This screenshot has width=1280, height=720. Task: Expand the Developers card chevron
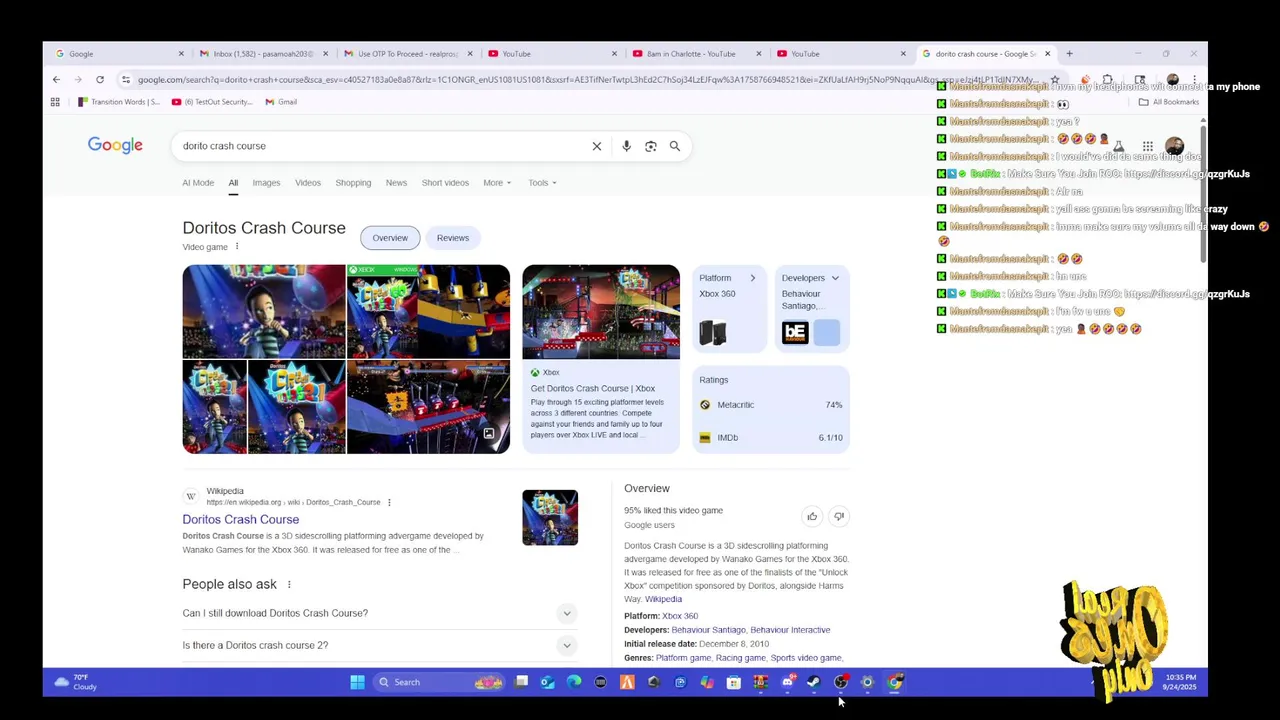(x=835, y=278)
